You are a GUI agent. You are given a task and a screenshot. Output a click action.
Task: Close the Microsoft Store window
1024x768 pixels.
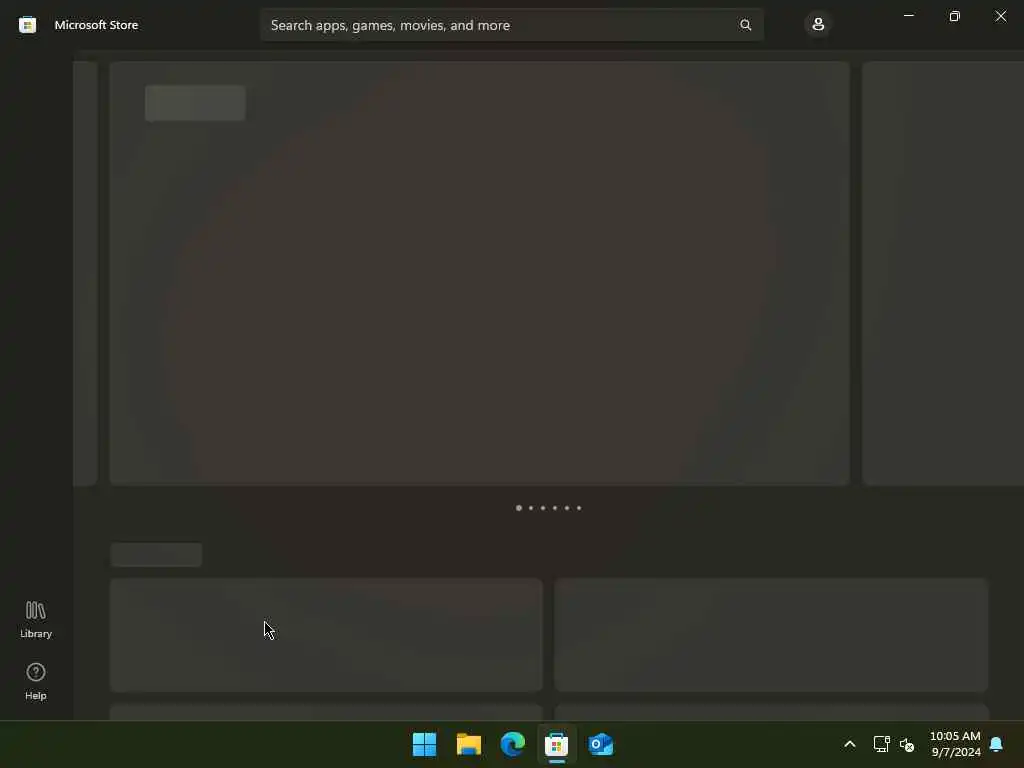1000,16
